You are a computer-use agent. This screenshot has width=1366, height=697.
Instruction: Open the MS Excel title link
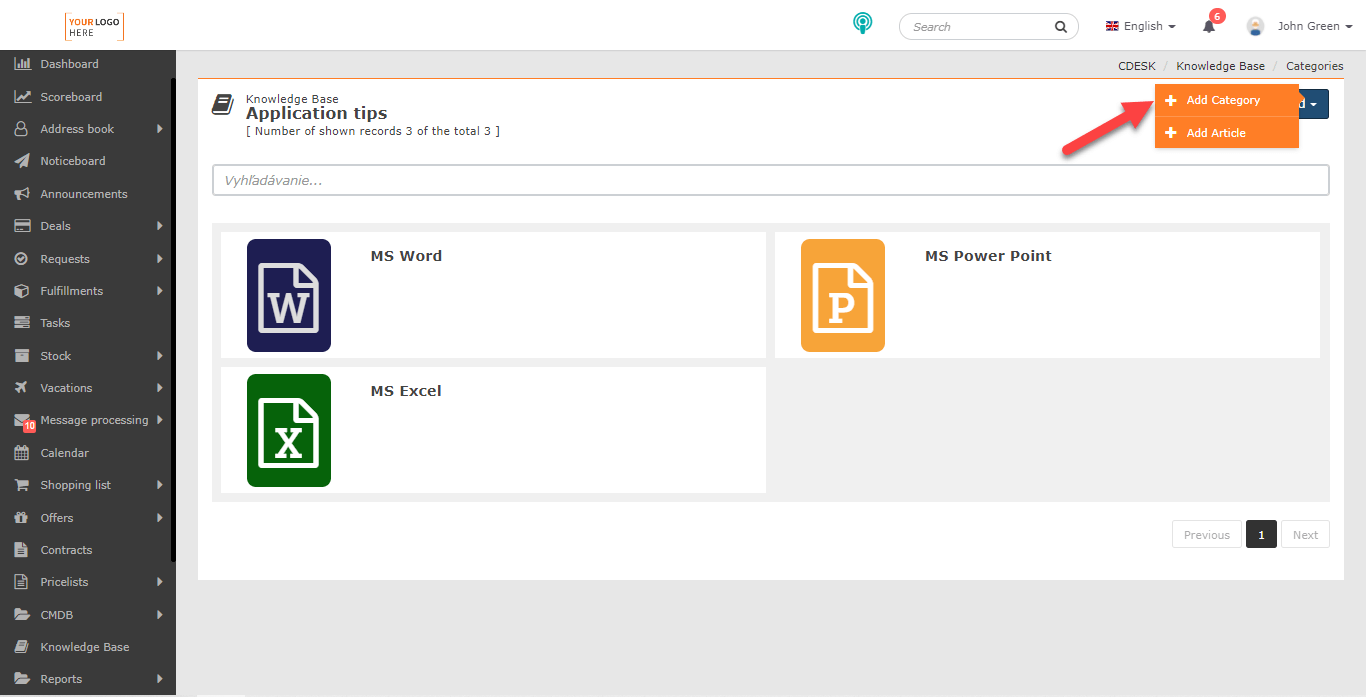point(406,391)
